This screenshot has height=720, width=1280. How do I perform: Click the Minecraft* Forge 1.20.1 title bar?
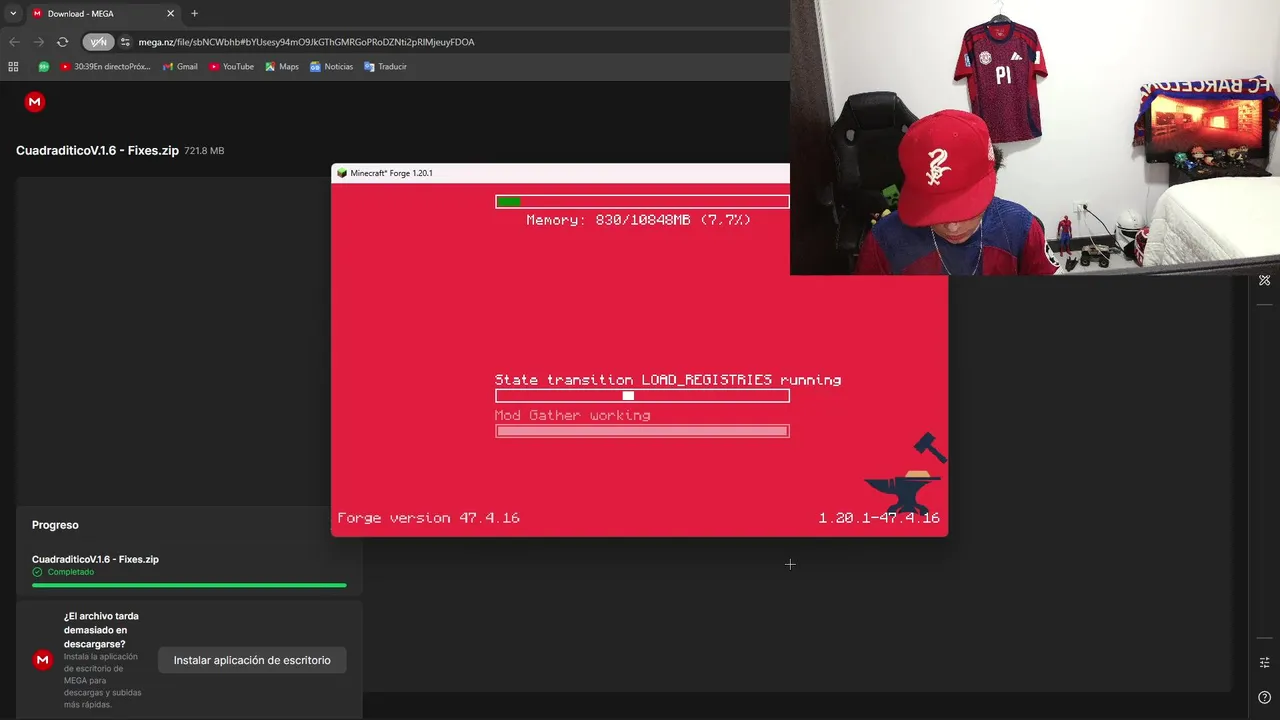(560, 173)
